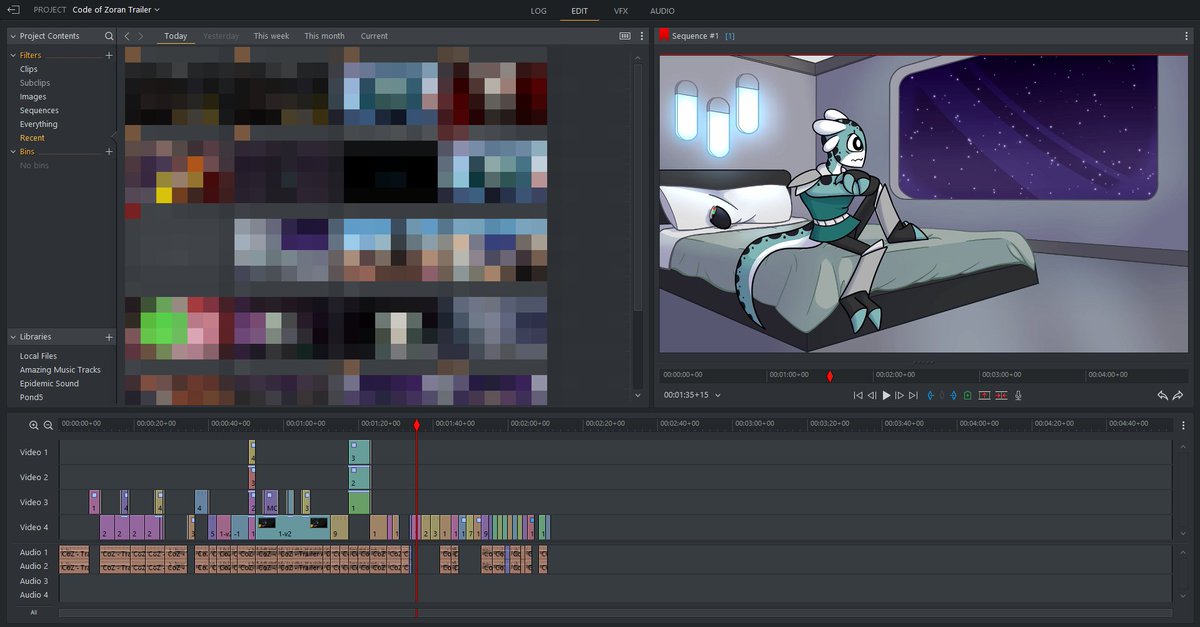The image size is (1200, 627).
Task: Switch to the LOG tab
Action: tap(539, 10)
